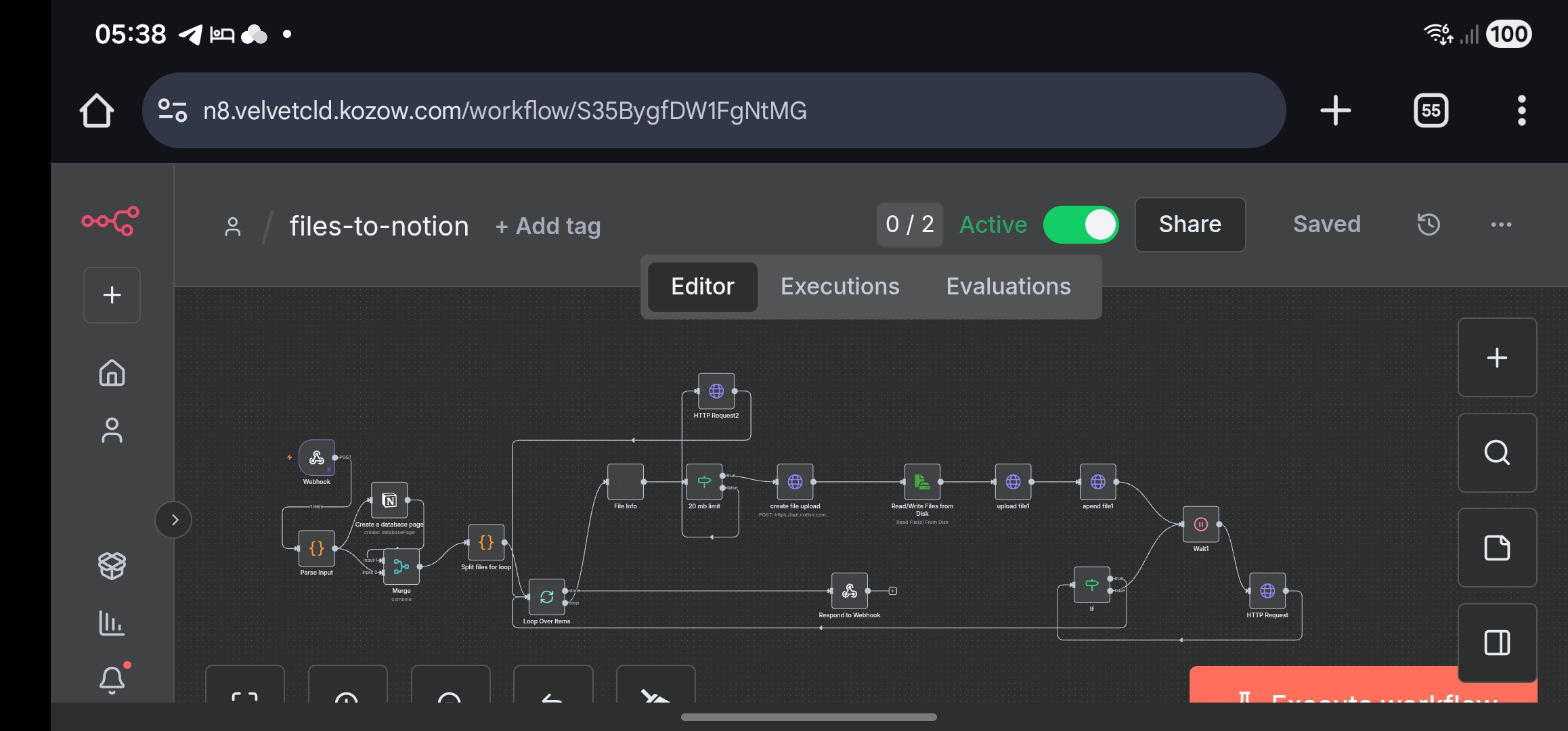Open the workflow history clock icon
1568x731 pixels.
click(x=1429, y=224)
